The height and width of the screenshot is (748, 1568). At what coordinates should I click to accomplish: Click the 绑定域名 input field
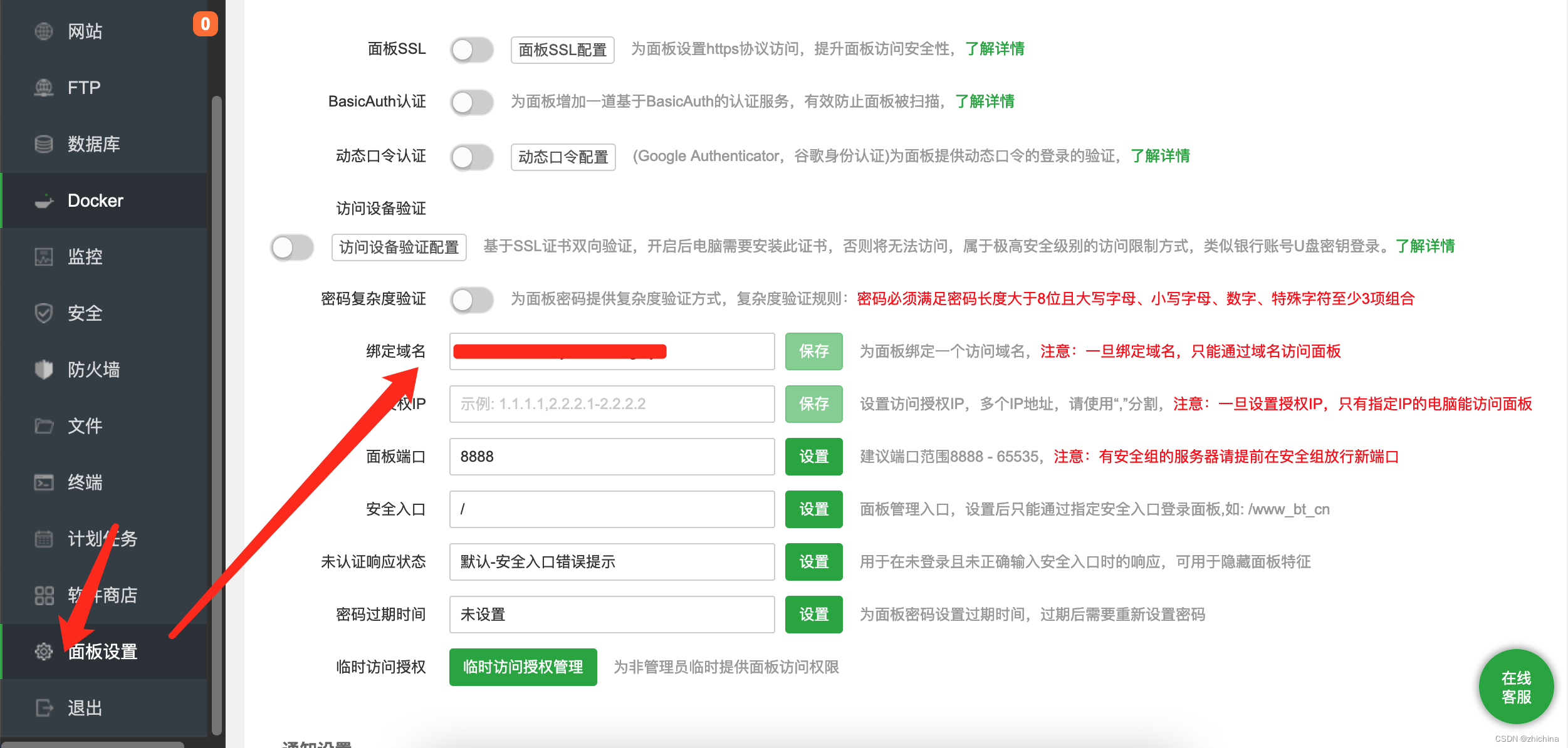pyautogui.click(x=612, y=351)
